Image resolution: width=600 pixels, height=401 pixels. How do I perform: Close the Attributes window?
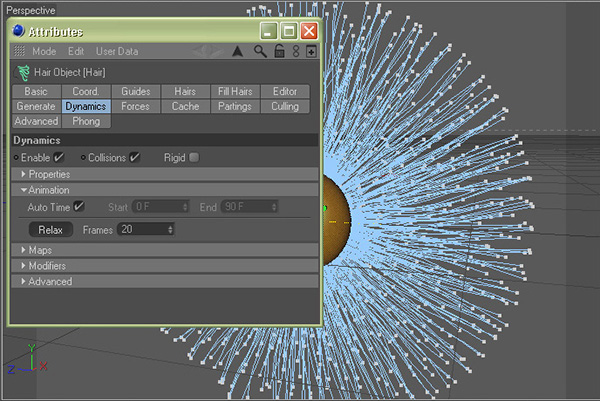pos(309,31)
